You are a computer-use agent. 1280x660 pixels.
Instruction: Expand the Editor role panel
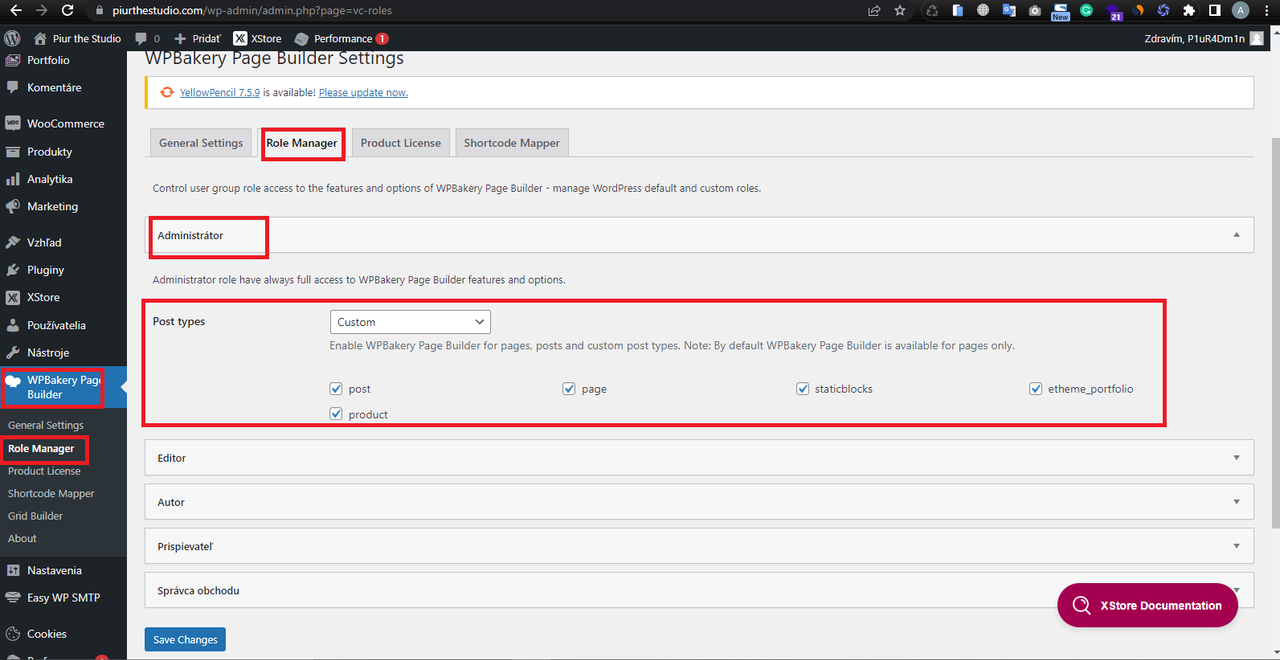[699, 458]
